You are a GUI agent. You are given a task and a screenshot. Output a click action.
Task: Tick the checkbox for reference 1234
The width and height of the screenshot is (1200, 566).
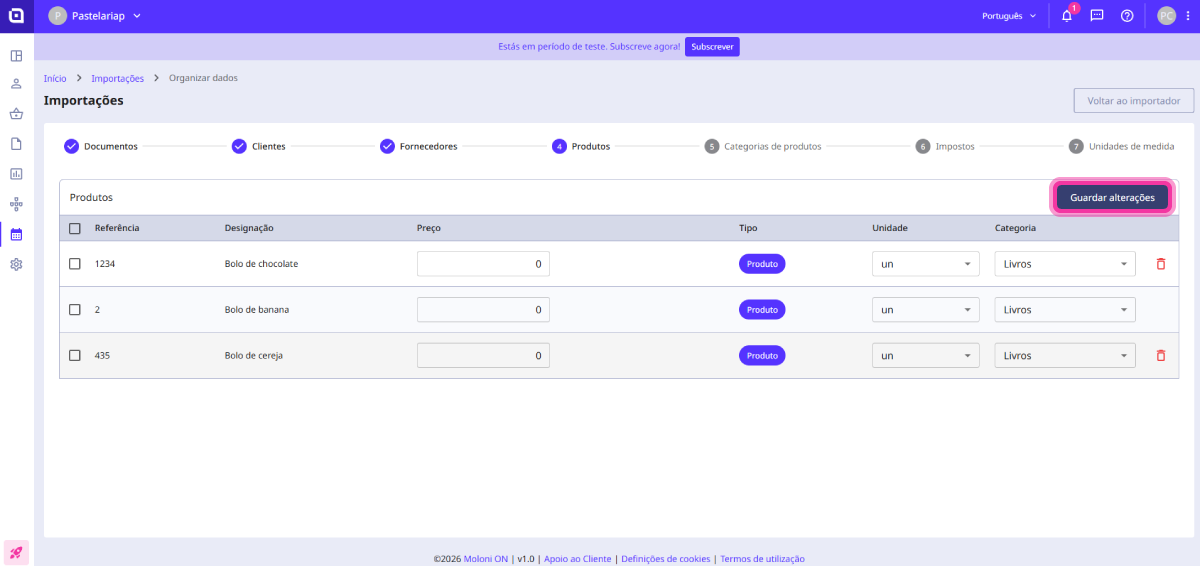coord(75,264)
